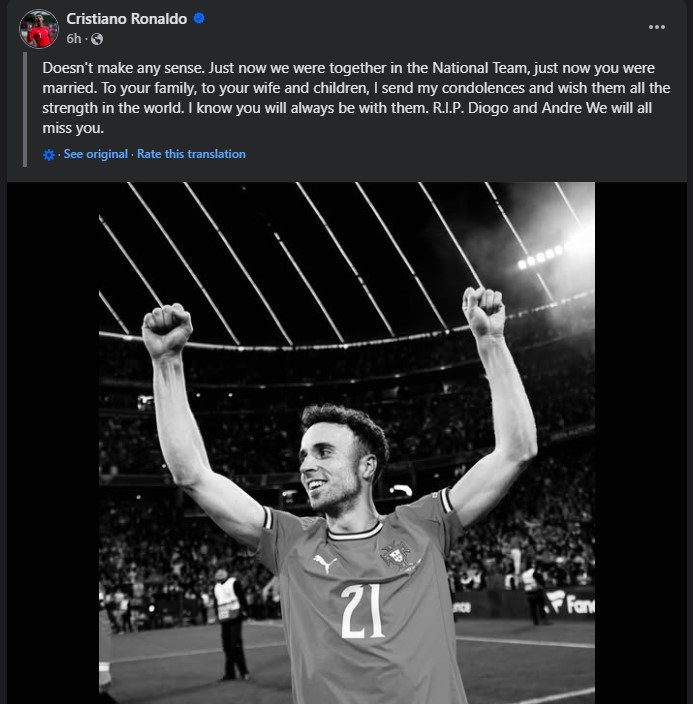Image resolution: width=693 pixels, height=704 pixels.
Task: Open the black-and-white player photo
Action: pyautogui.click(x=346, y=442)
